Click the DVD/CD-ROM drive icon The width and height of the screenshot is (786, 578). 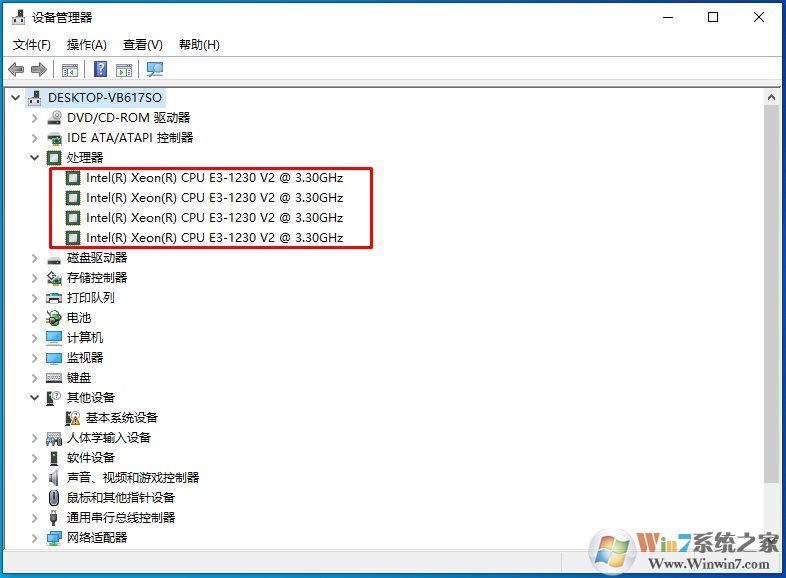[x=54, y=118]
